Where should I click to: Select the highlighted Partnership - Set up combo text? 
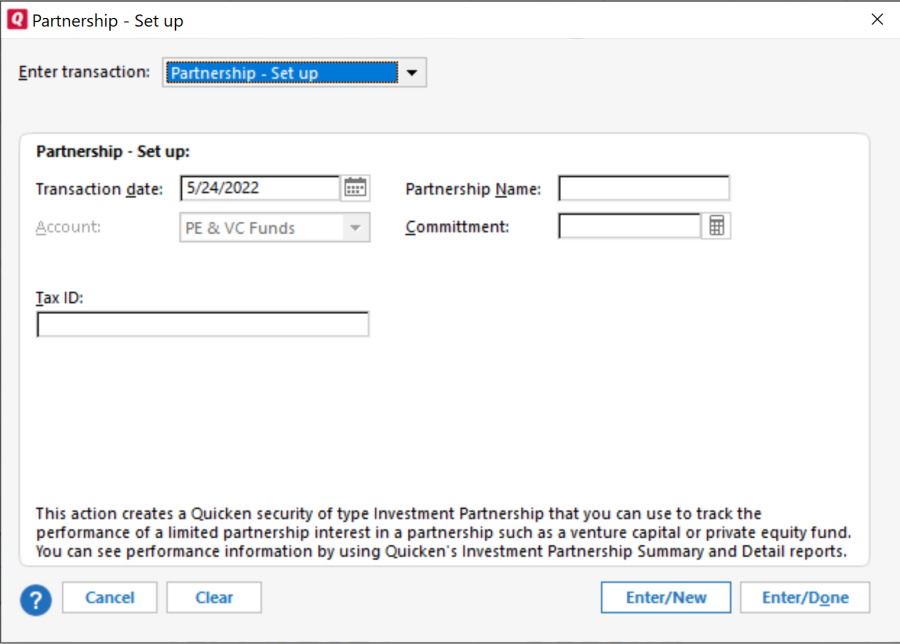point(280,73)
